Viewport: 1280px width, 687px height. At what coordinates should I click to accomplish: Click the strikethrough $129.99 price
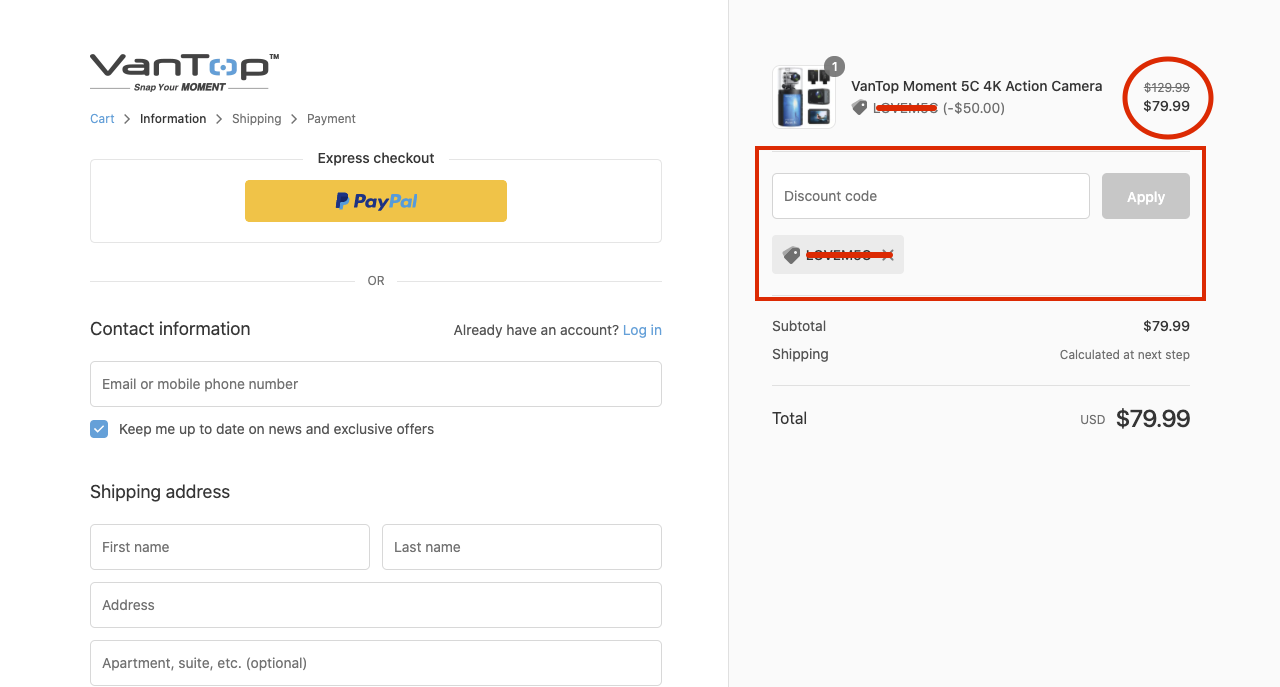pos(1167,88)
